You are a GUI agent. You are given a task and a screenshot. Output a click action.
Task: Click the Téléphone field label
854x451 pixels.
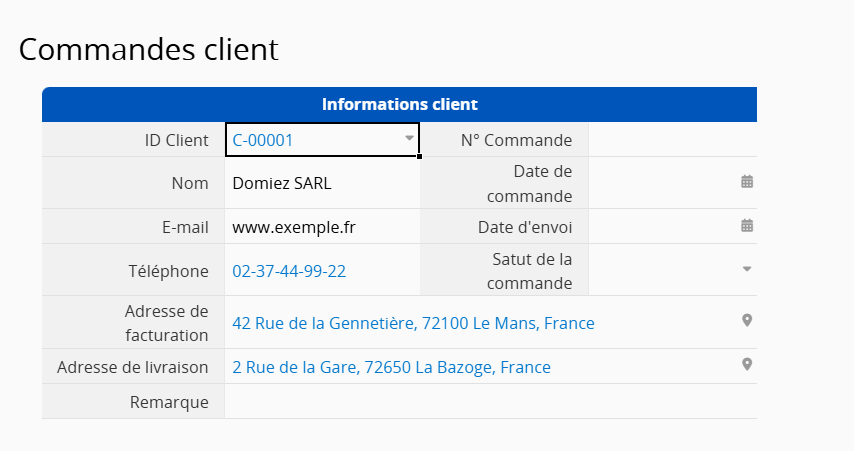point(172,271)
